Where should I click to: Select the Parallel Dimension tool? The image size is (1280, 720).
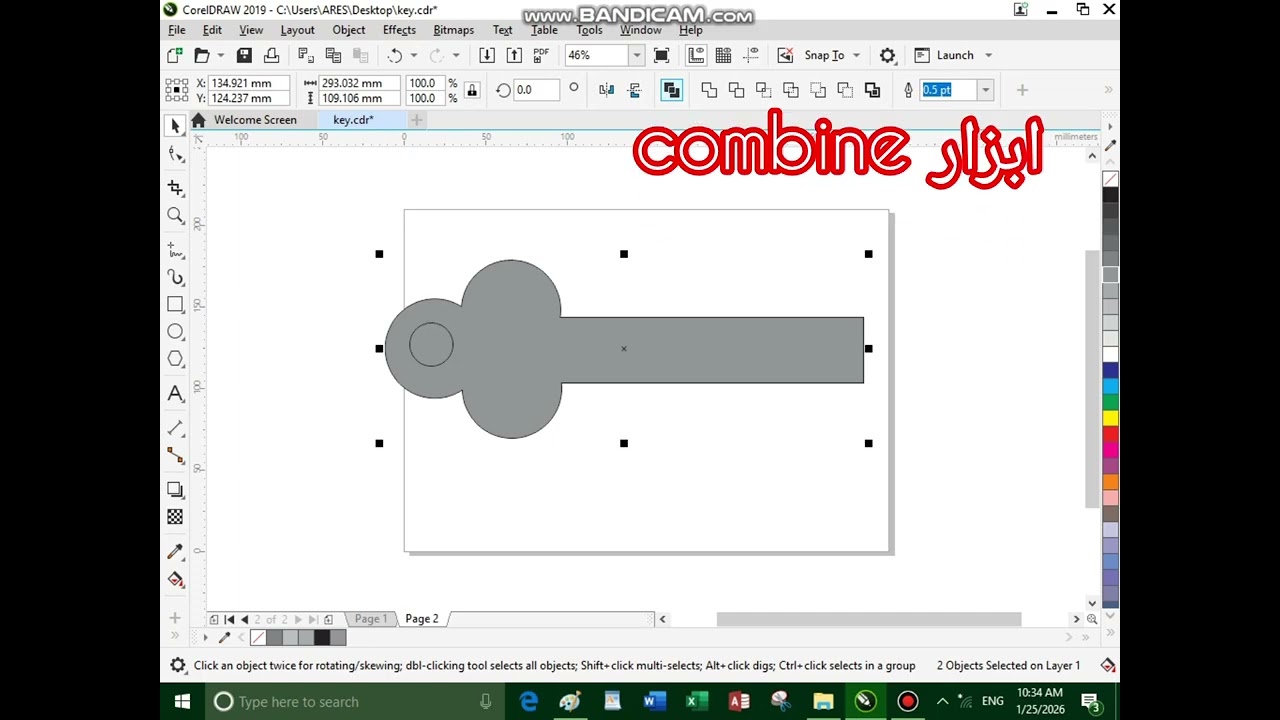[176, 427]
